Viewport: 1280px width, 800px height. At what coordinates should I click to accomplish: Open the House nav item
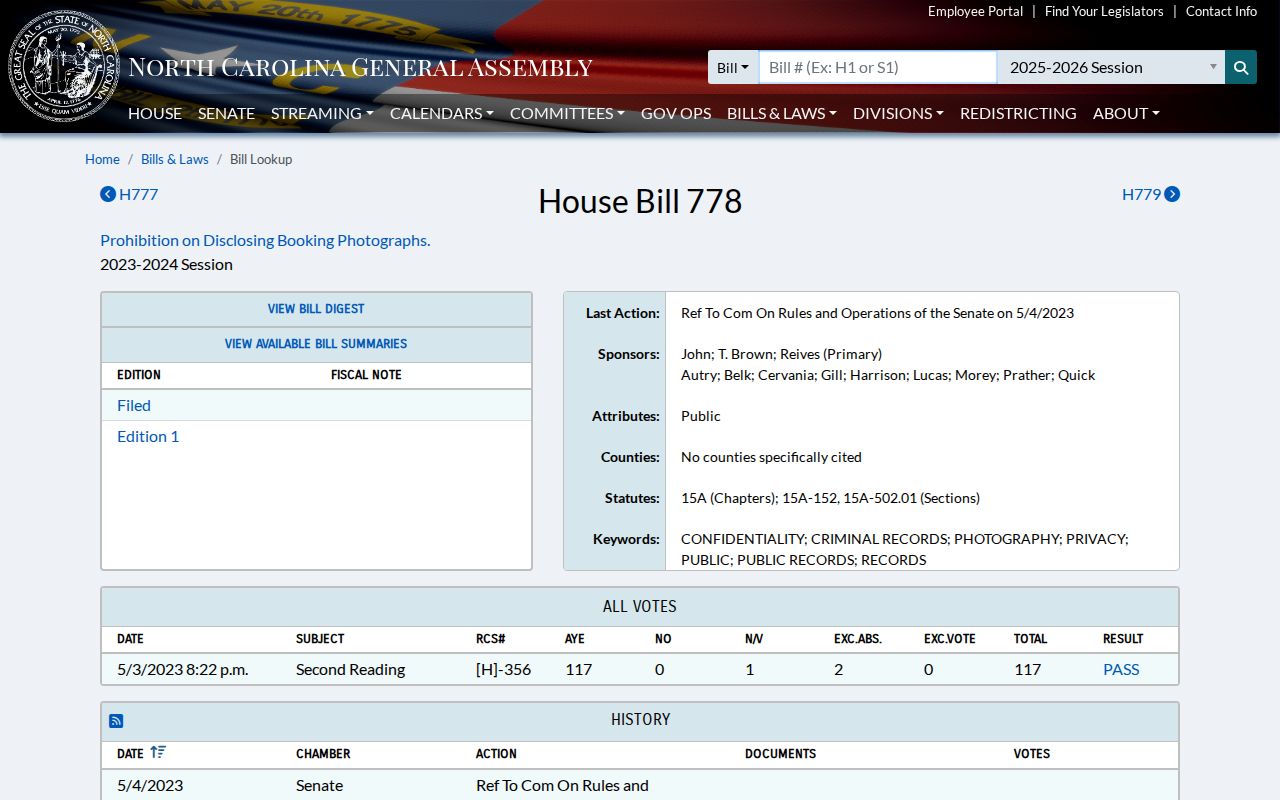click(x=155, y=113)
